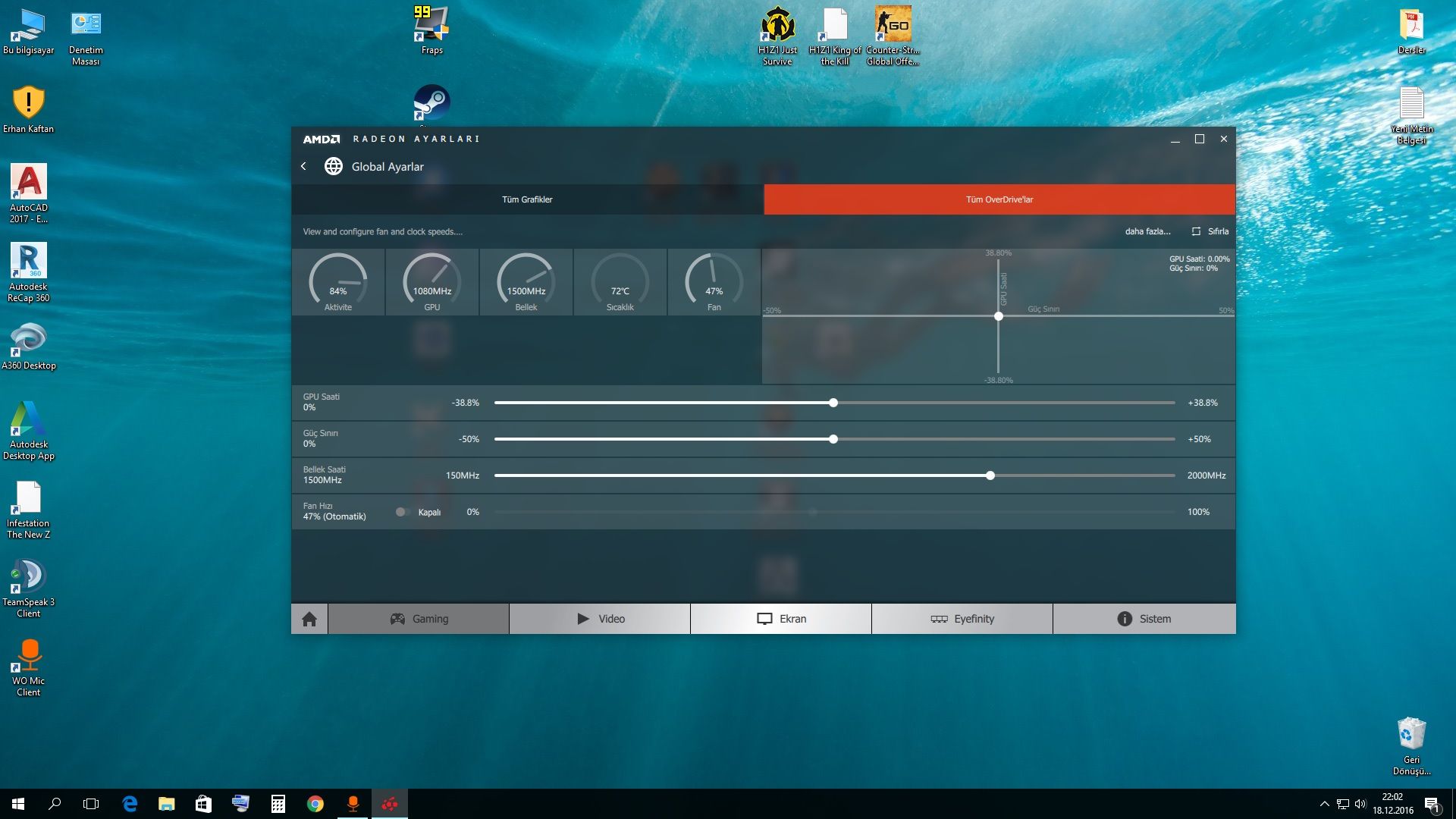Click the graph's center control point

pyautogui.click(x=999, y=316)
